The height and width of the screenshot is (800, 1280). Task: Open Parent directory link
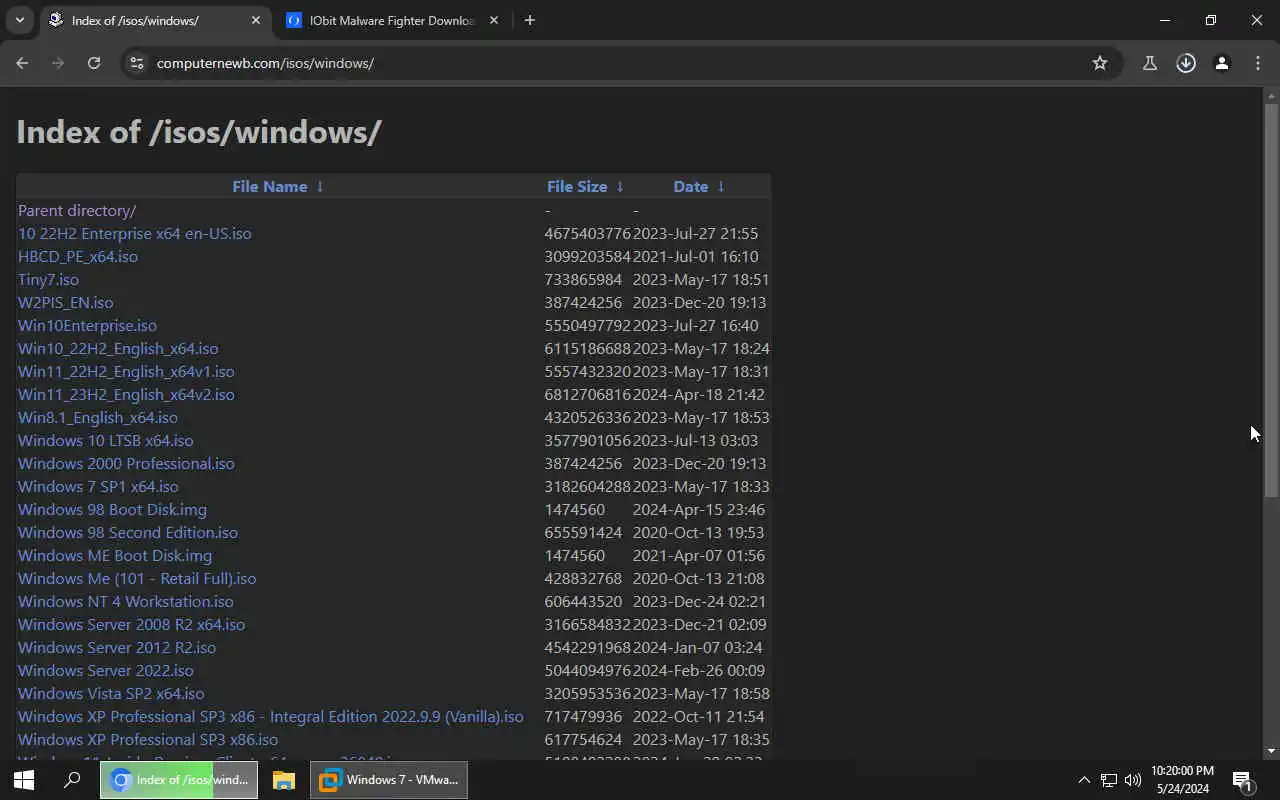pyautogui.click(x=77, y=210)
